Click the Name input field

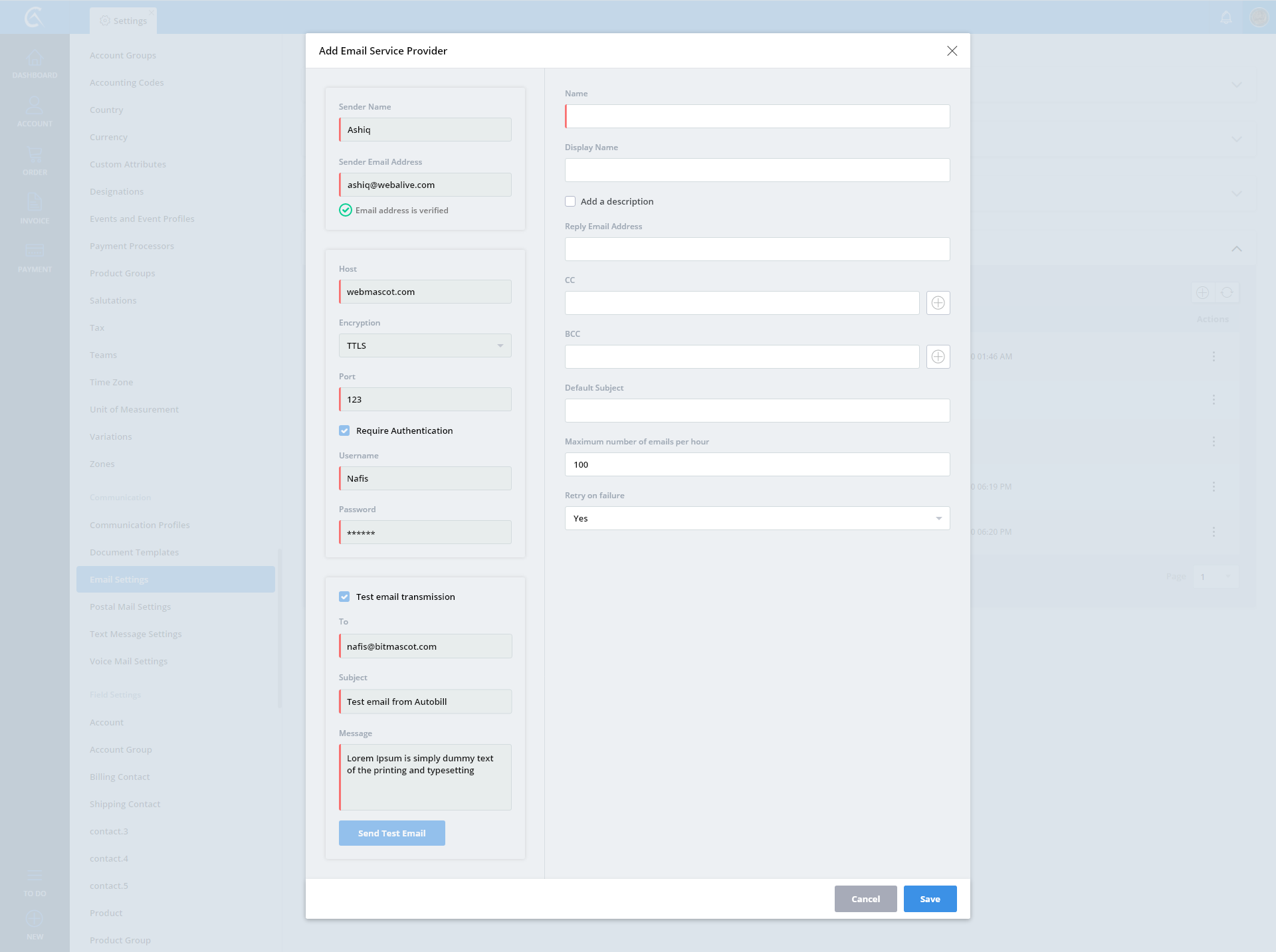point(757,116)
